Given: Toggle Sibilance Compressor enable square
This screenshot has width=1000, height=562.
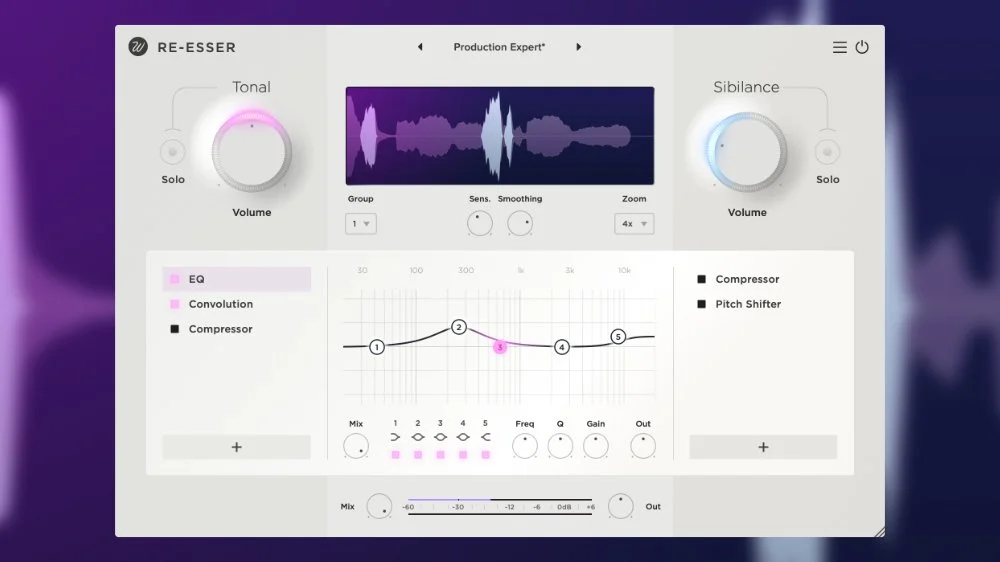Looking at the screenshot, I should [x=702, y=279].
